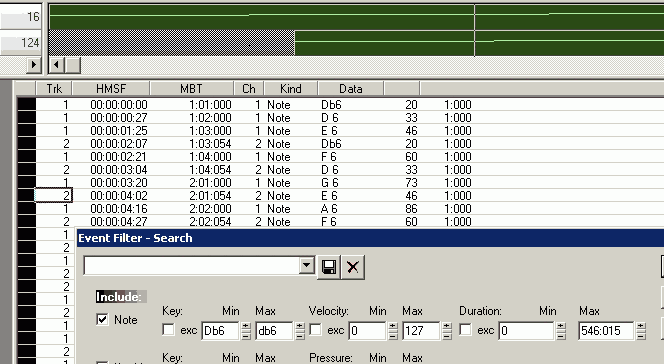Adjust the Velocity Min spinner arrows
The image size is (664, 364).
pos(393,331)
